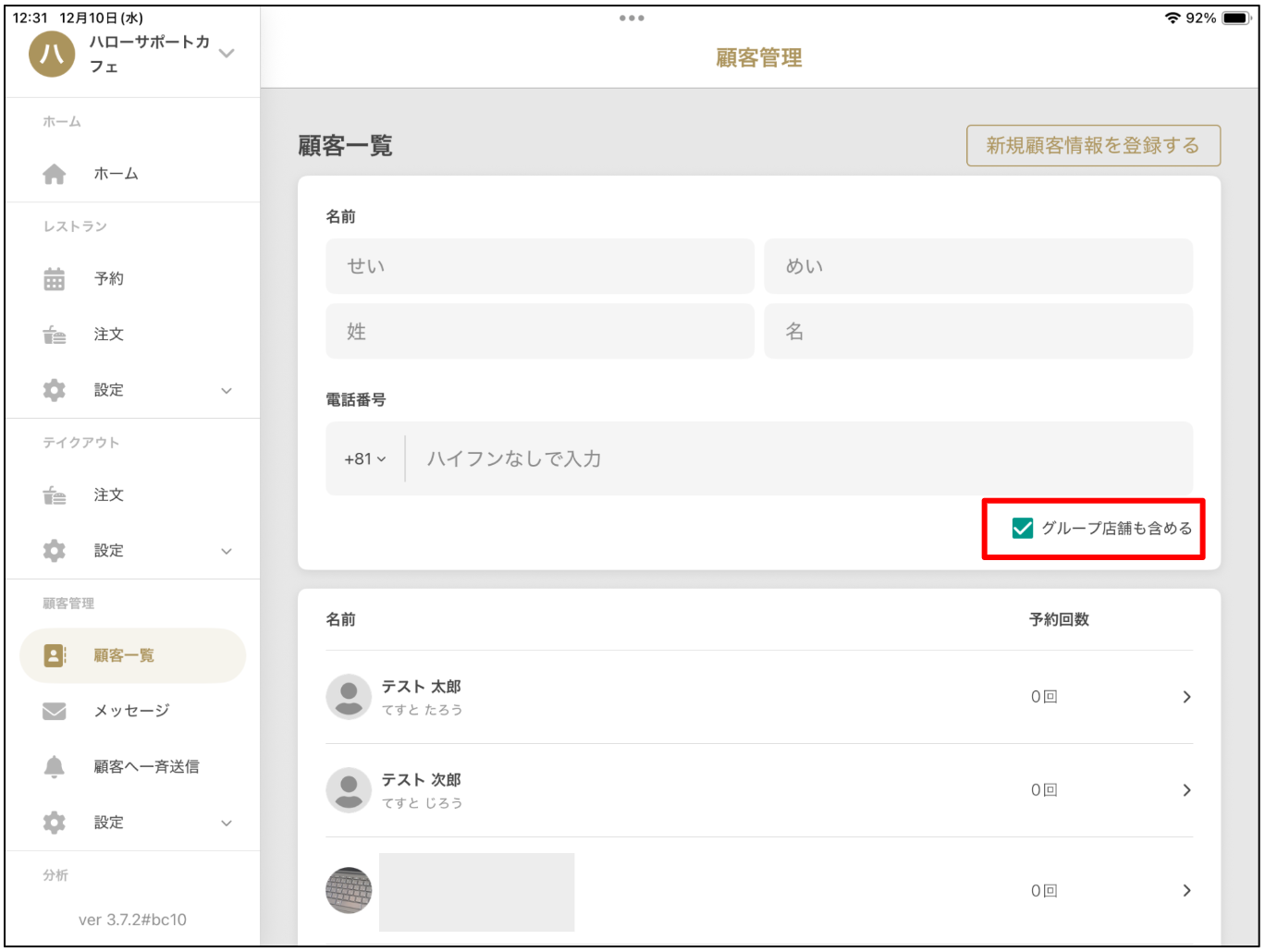The width and height of the screenshot is (1265, 952).
Task: Expand the ハローサポートカフェ store selector chevron
Action: tap(227, 55)
